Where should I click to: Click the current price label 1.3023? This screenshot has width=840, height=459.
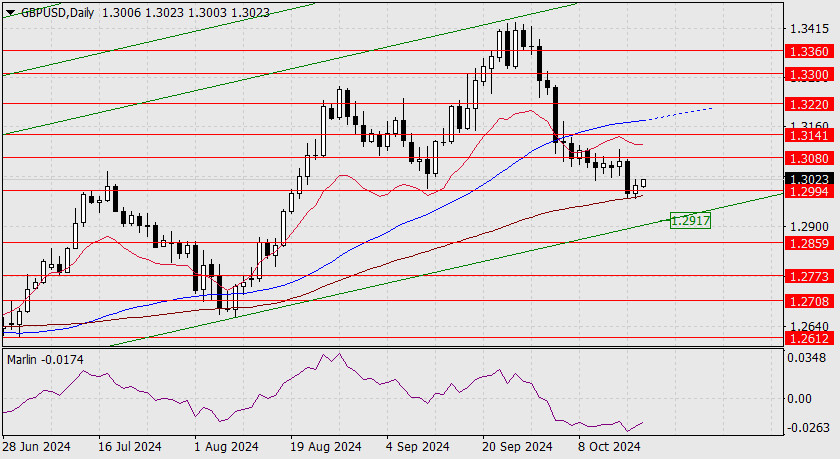(810, 179)
